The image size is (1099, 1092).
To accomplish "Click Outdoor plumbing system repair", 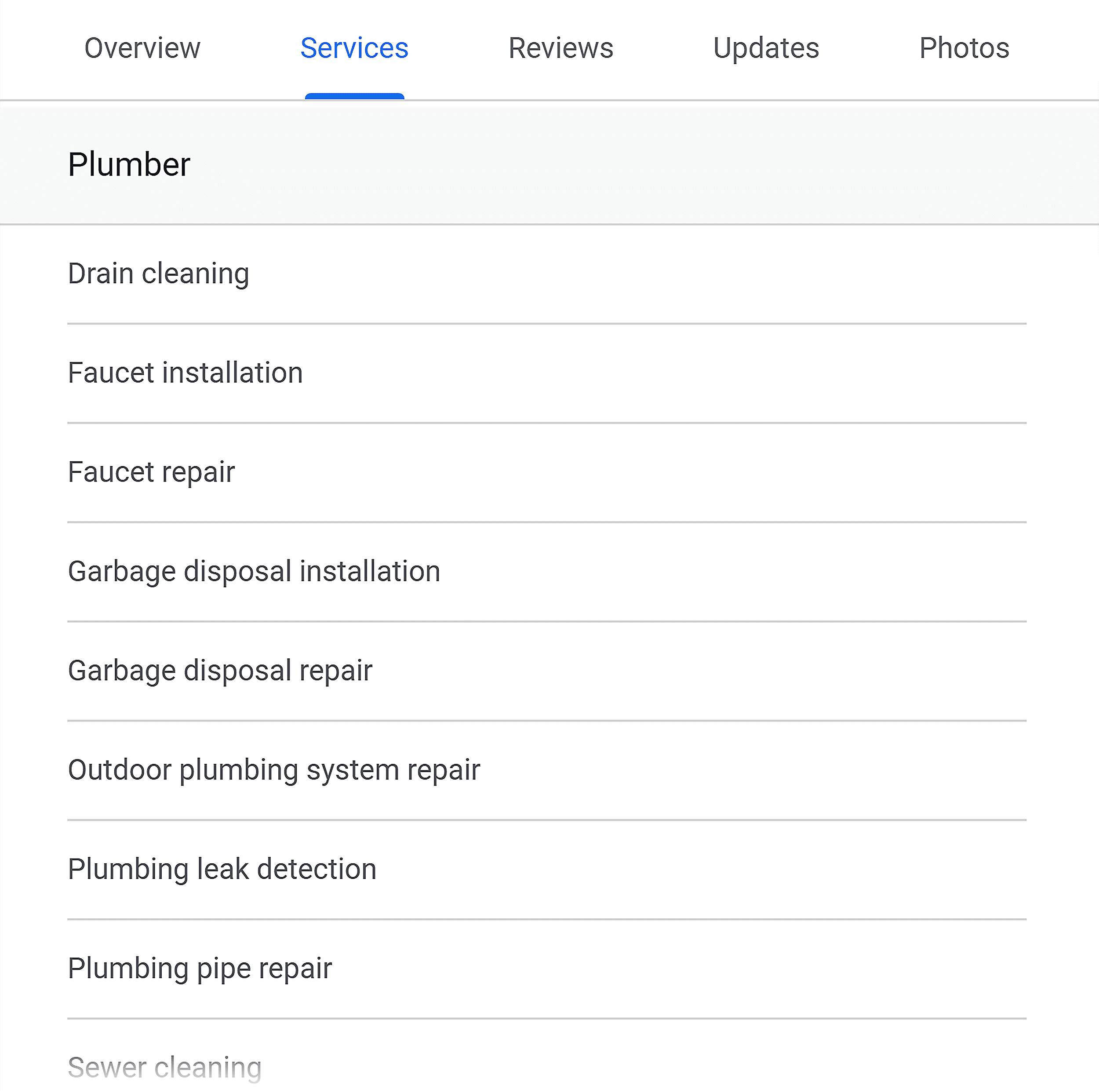I will coord(274,769).
